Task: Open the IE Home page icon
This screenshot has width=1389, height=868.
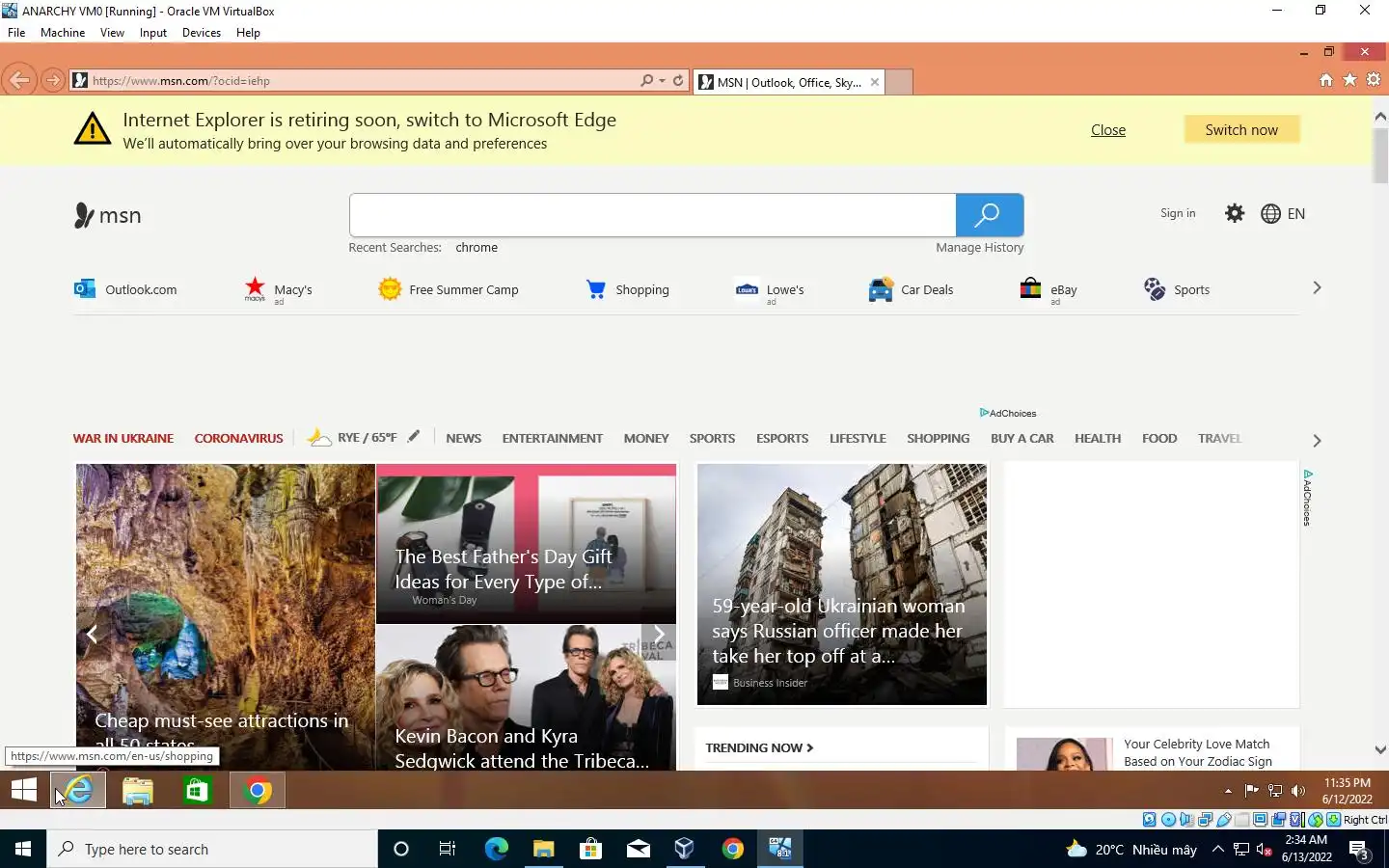Action: [1326, 80]
